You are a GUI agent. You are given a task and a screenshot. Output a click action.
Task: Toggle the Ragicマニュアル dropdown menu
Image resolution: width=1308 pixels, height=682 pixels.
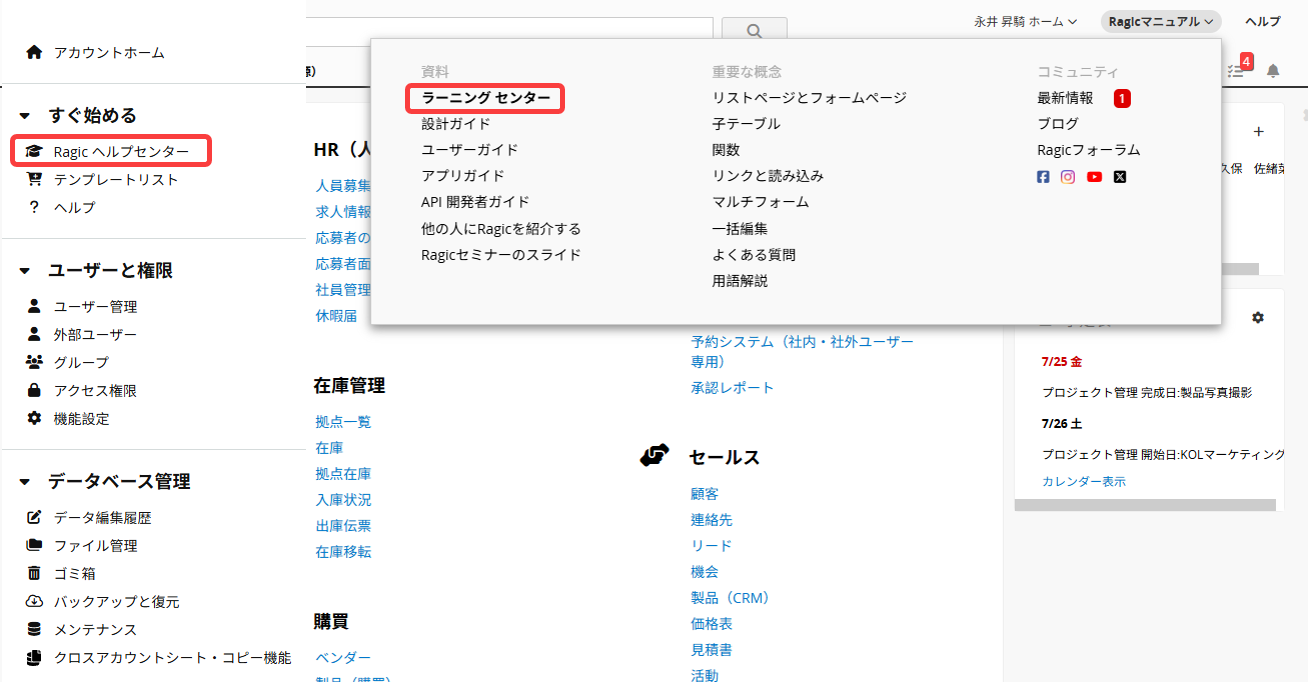coord(1161,21)
